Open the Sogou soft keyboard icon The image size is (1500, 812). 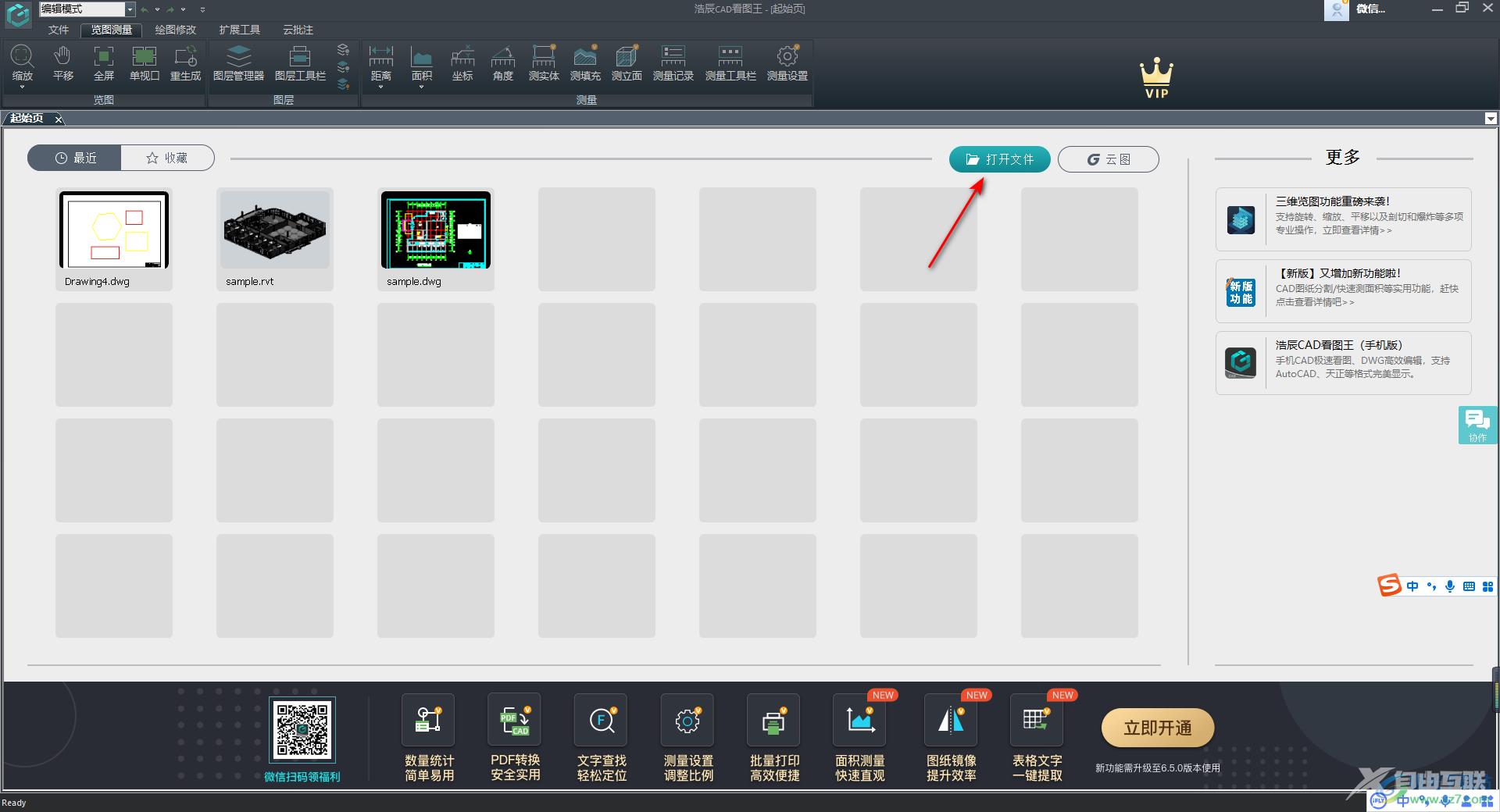click(x=1469, y=586)
